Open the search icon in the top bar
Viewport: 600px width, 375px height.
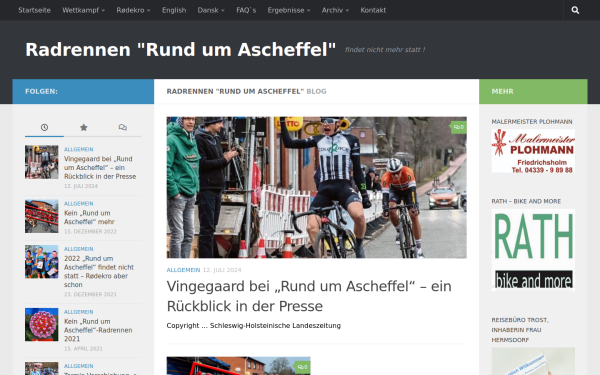pyautogui.click(x=575, y=10)
